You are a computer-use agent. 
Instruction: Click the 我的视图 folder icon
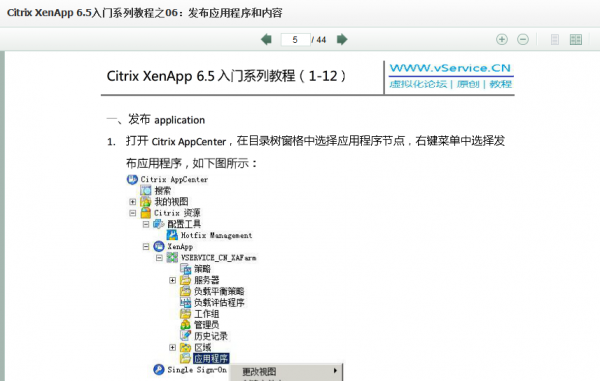pos(146,202)
